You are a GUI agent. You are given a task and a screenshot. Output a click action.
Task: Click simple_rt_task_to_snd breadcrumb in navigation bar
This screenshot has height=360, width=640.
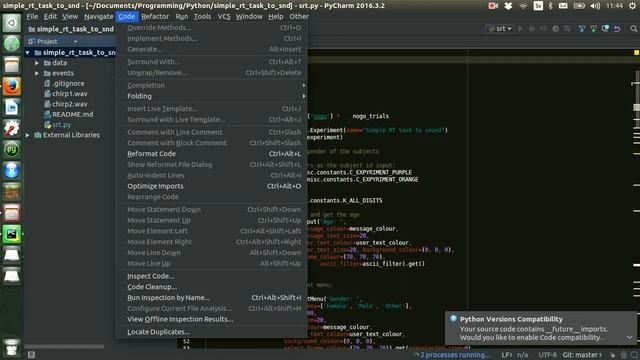[x=72, y=29]
